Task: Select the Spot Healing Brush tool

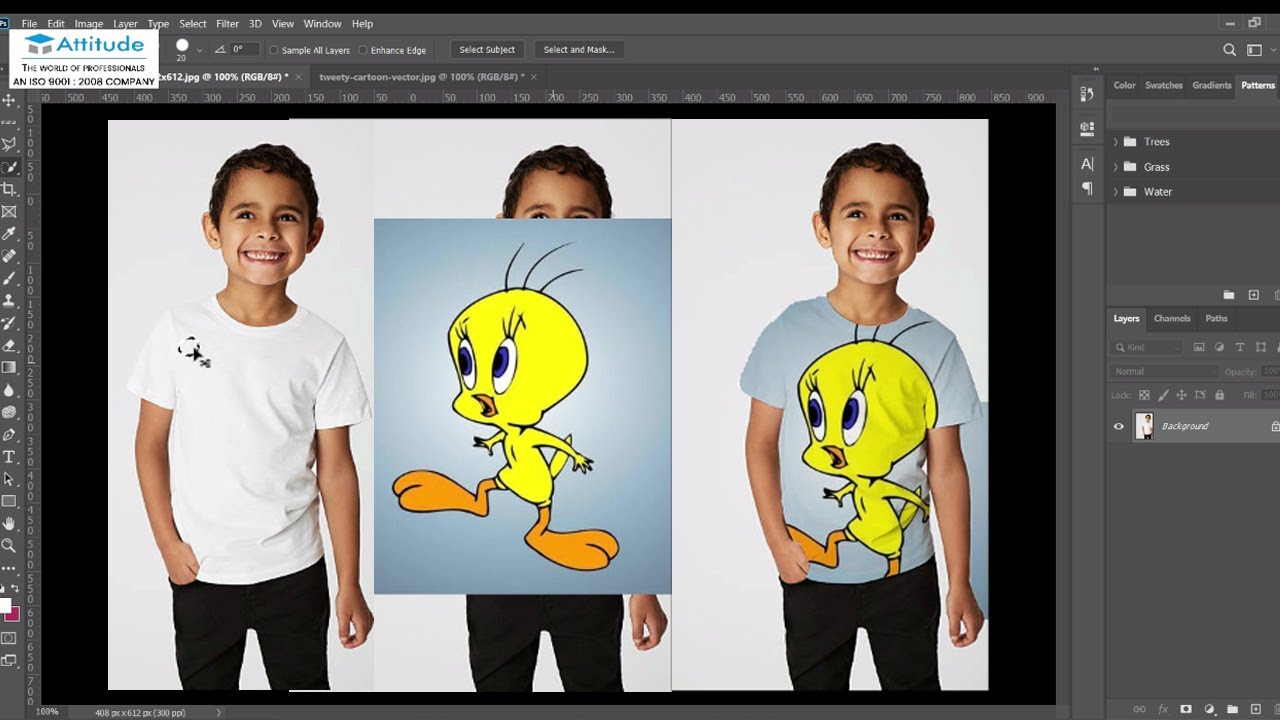Action: (x=9, y=256)
